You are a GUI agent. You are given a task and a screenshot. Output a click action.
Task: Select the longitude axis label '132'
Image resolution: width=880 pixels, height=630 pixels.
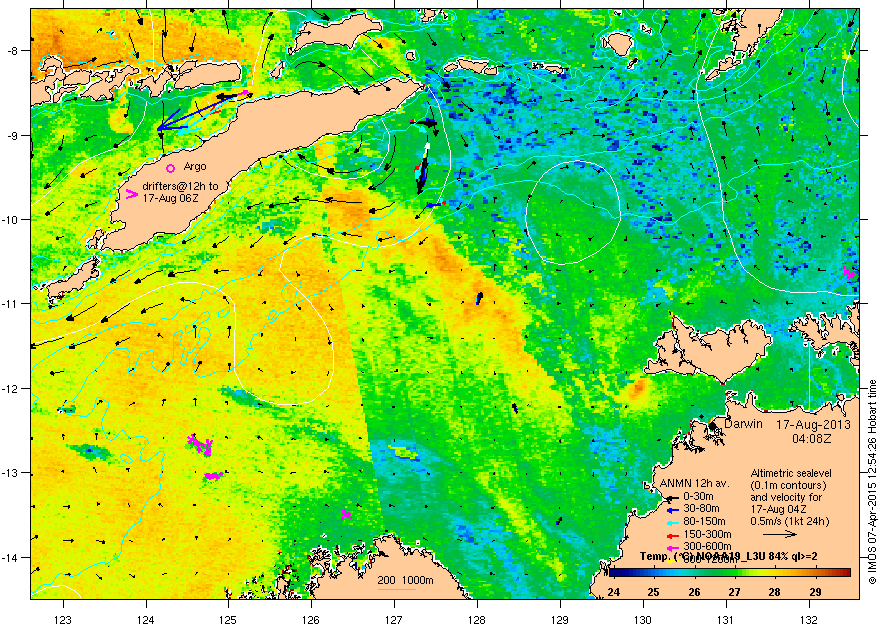tap(809, 619)
